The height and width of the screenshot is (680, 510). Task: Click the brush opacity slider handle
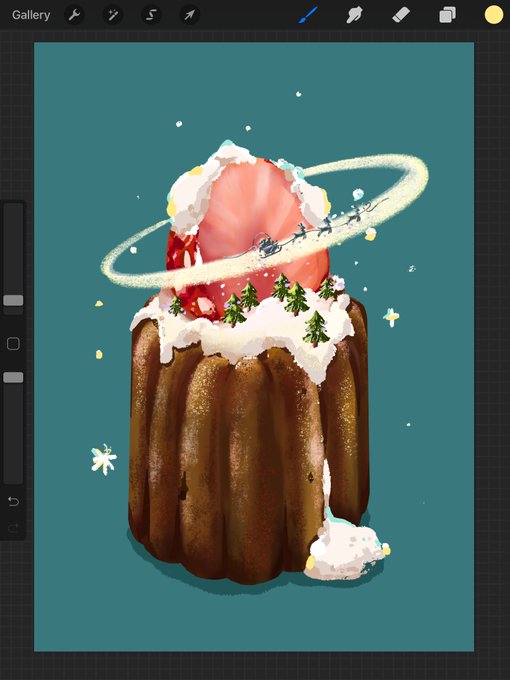[x=13, y=377]
